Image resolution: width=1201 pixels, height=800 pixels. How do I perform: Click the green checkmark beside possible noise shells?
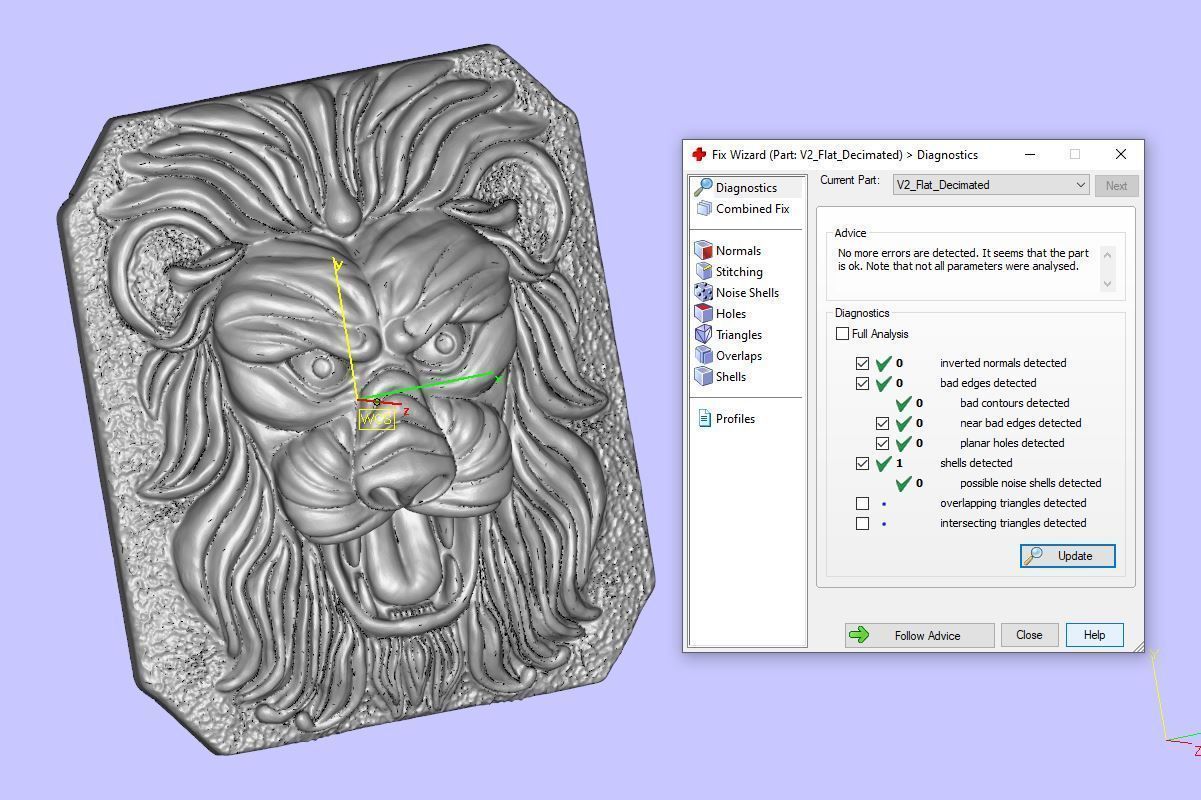903,483
